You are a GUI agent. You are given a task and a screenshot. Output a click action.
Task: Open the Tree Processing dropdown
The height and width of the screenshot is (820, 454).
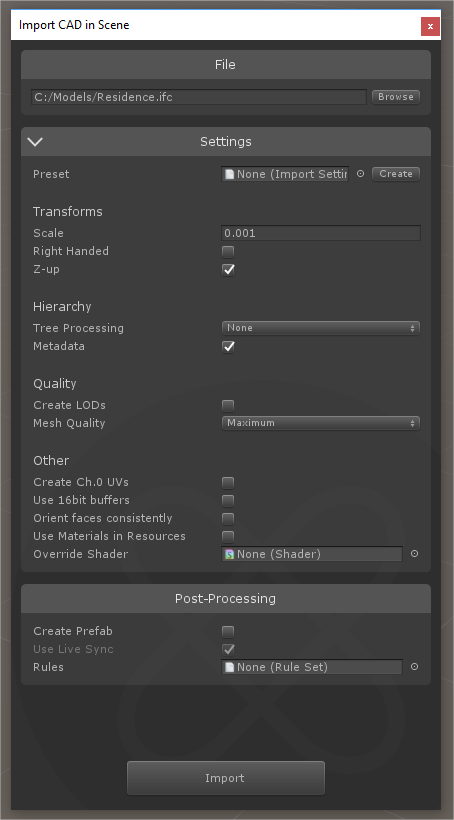tap(321, 328)
